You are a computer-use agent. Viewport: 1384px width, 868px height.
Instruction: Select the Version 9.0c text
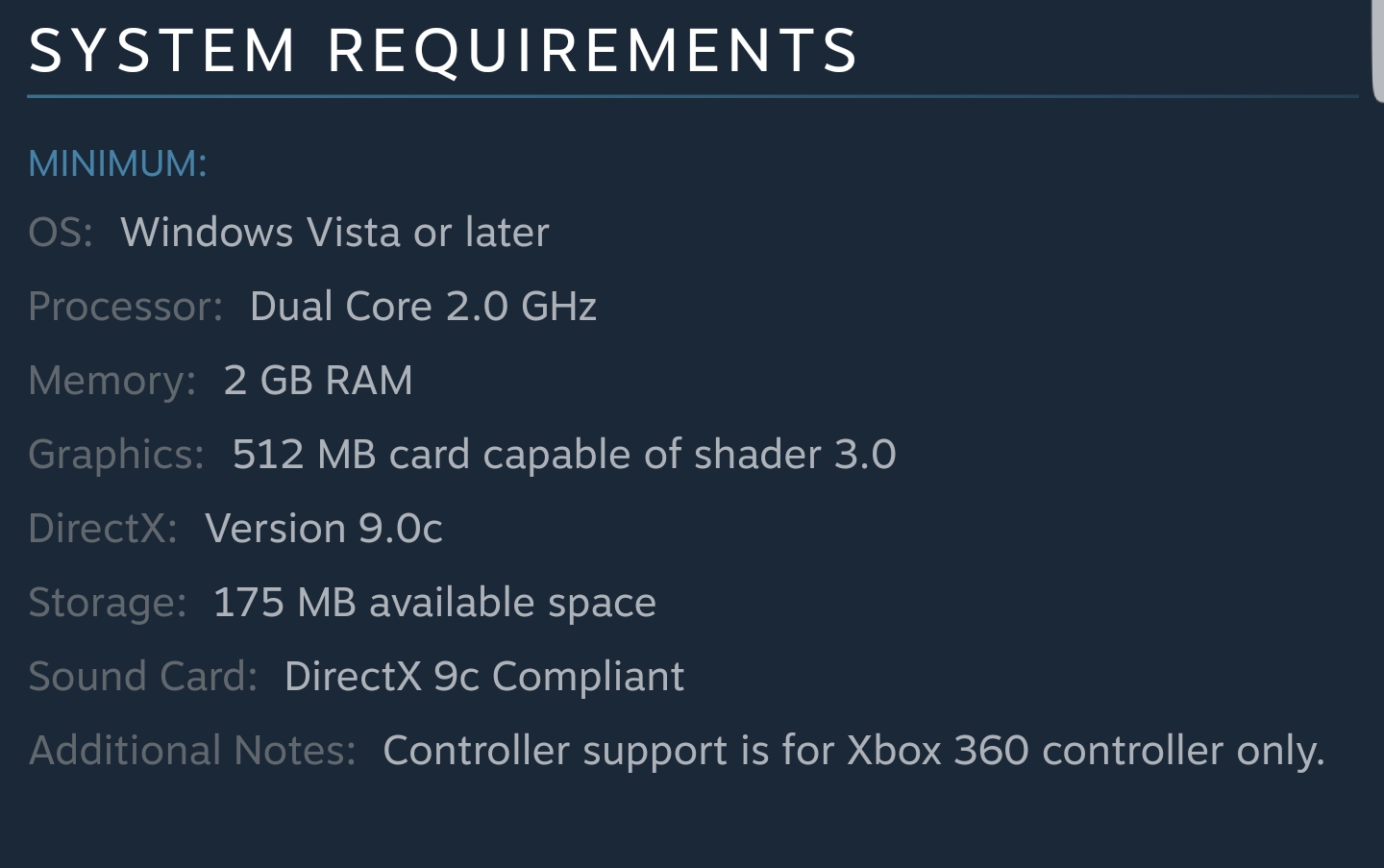(x=324, y=529)
